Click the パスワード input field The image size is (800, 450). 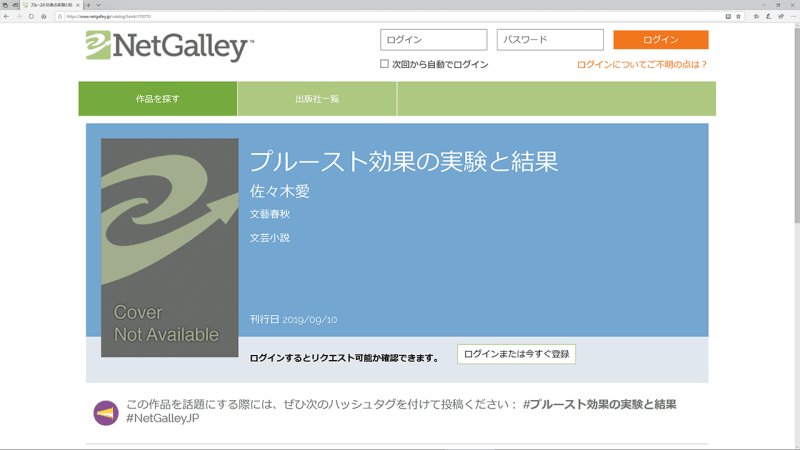pyautogui.click(x=550, y=40)
